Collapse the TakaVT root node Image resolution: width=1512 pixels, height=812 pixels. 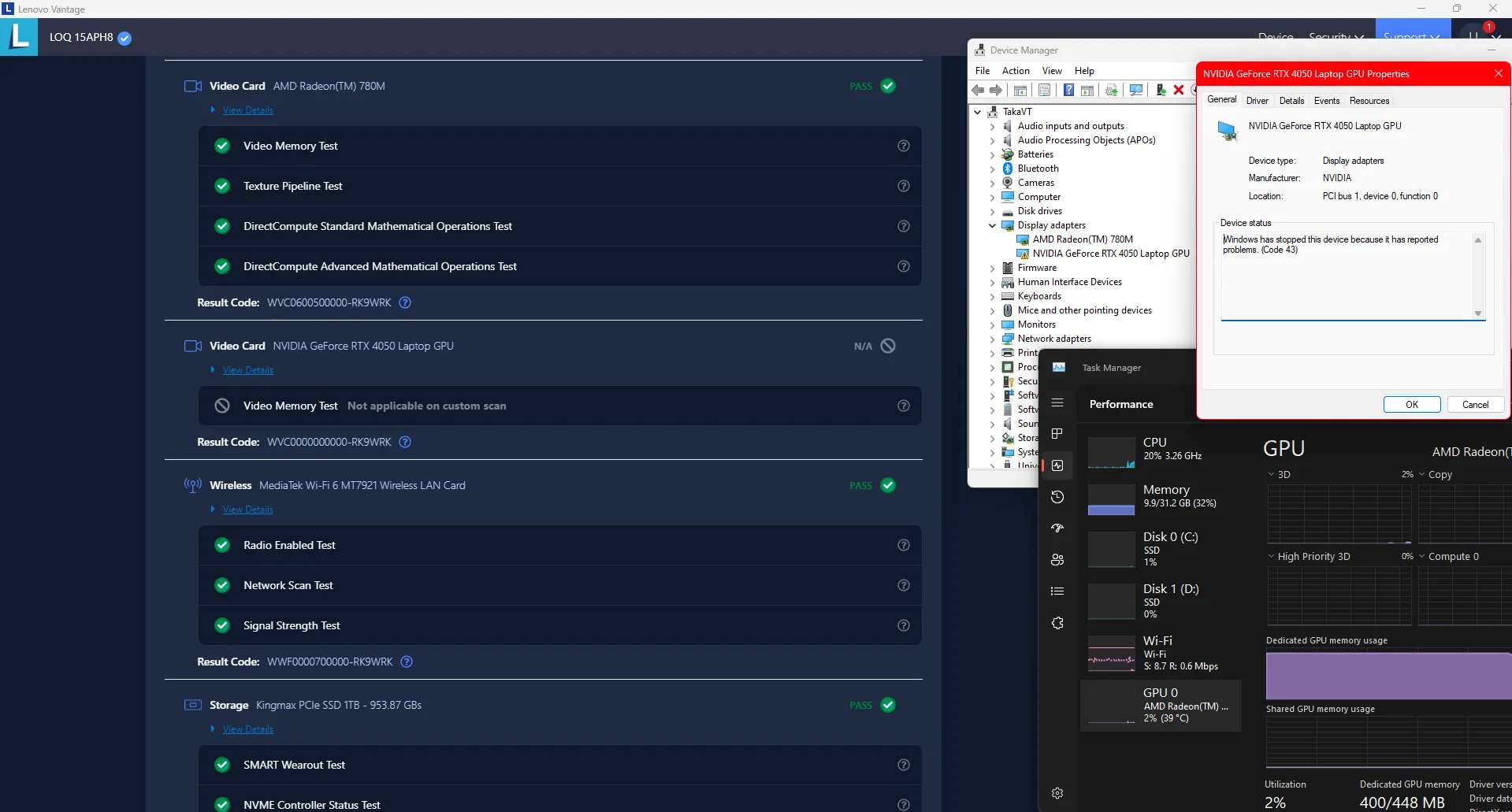pos(978,112)
